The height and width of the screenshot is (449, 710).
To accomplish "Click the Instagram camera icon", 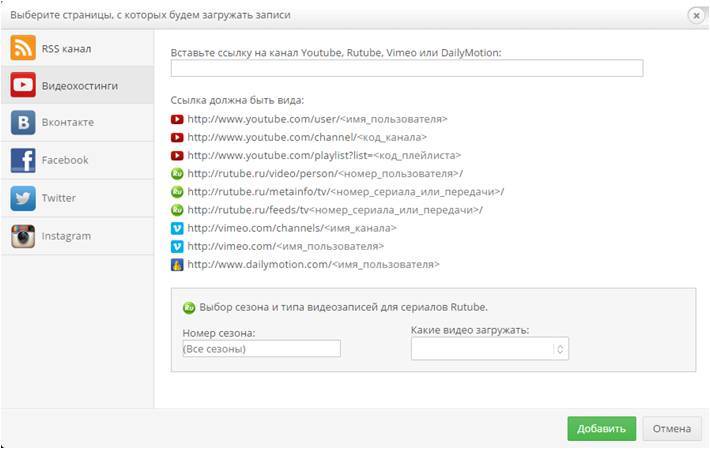I will click(x=23, y=236).
